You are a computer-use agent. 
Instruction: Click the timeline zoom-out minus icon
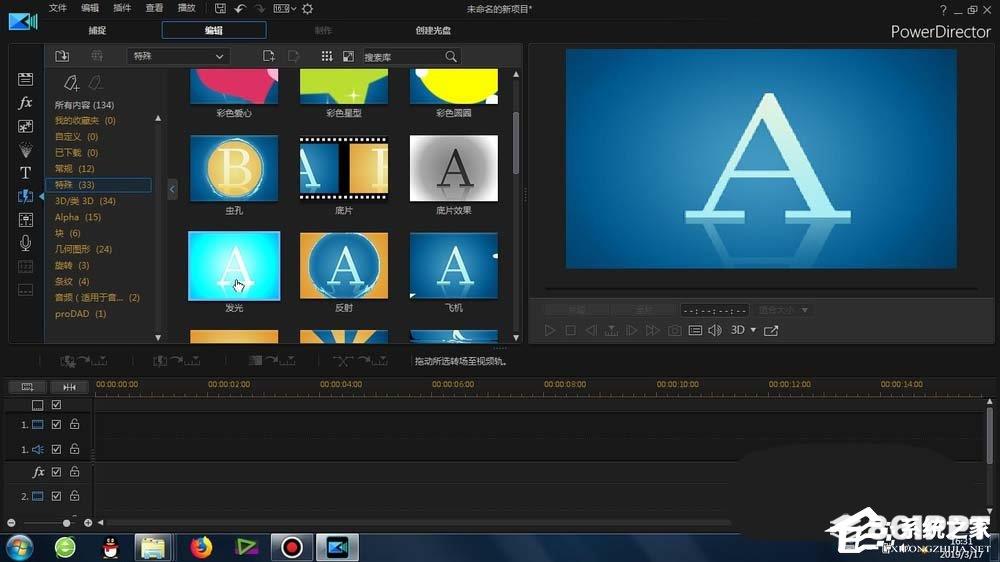[11, 523]
